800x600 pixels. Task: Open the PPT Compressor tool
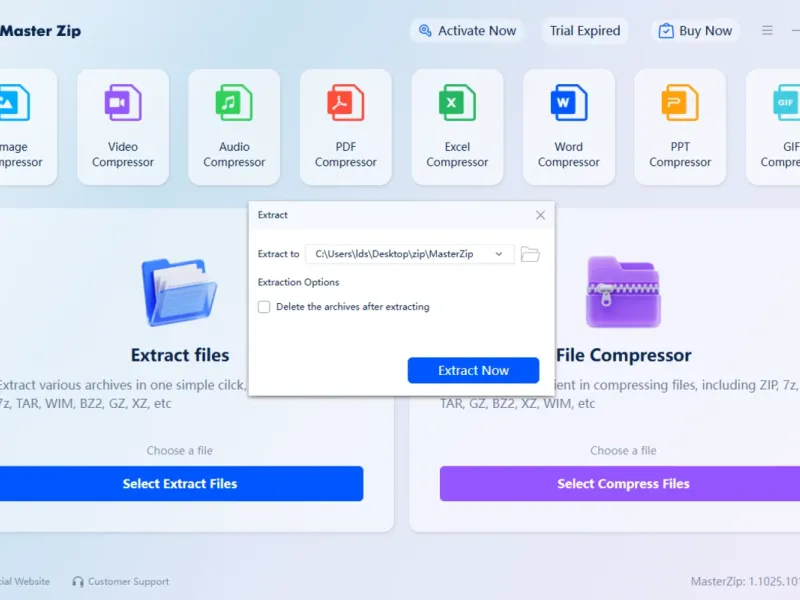[x=680, y=127]
